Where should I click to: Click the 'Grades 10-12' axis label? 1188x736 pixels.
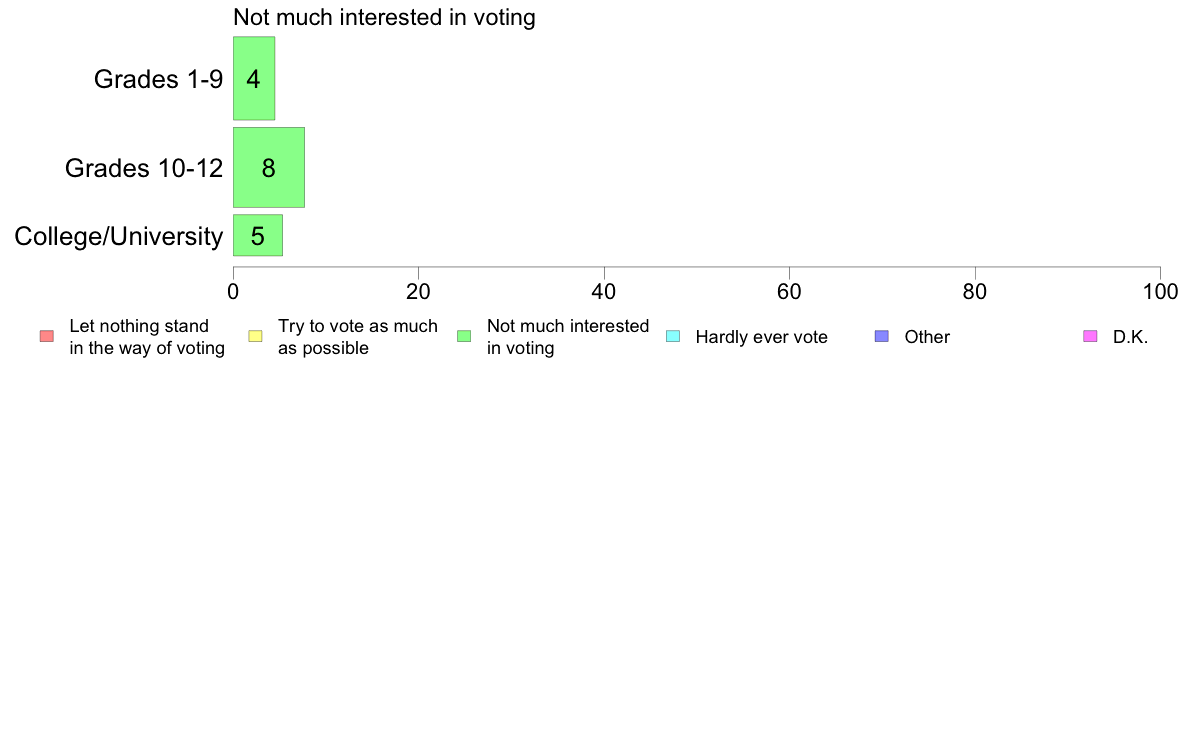144,168
